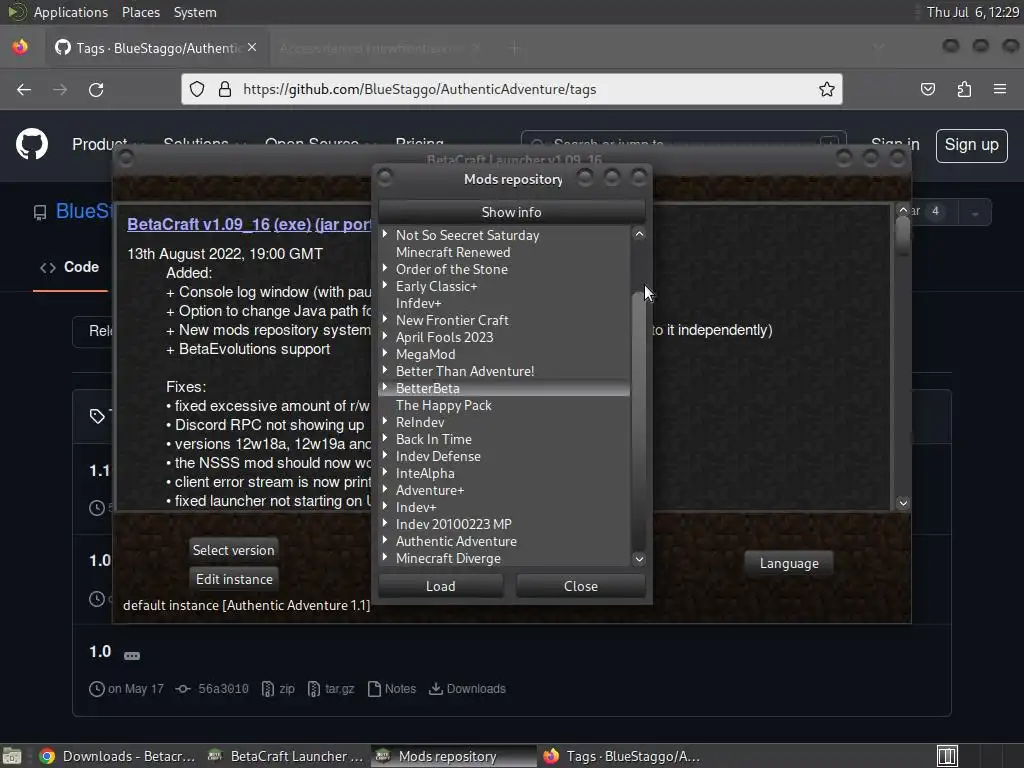Click the ellipsis button next to tag 1.0

pos(132,656)
